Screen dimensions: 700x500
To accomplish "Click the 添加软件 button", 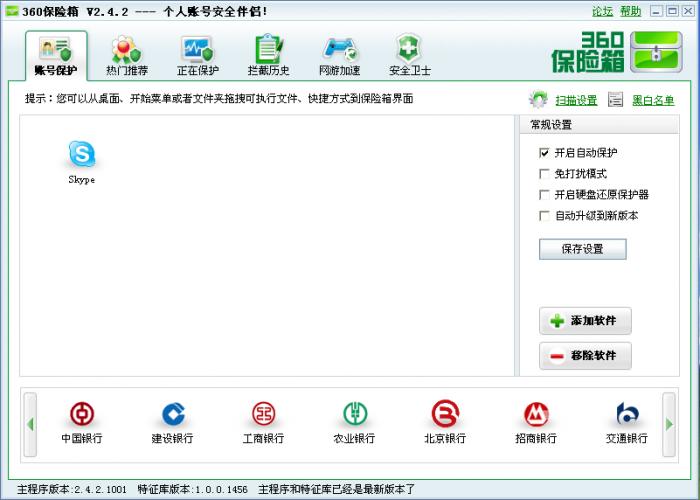I will click(585, 321).
